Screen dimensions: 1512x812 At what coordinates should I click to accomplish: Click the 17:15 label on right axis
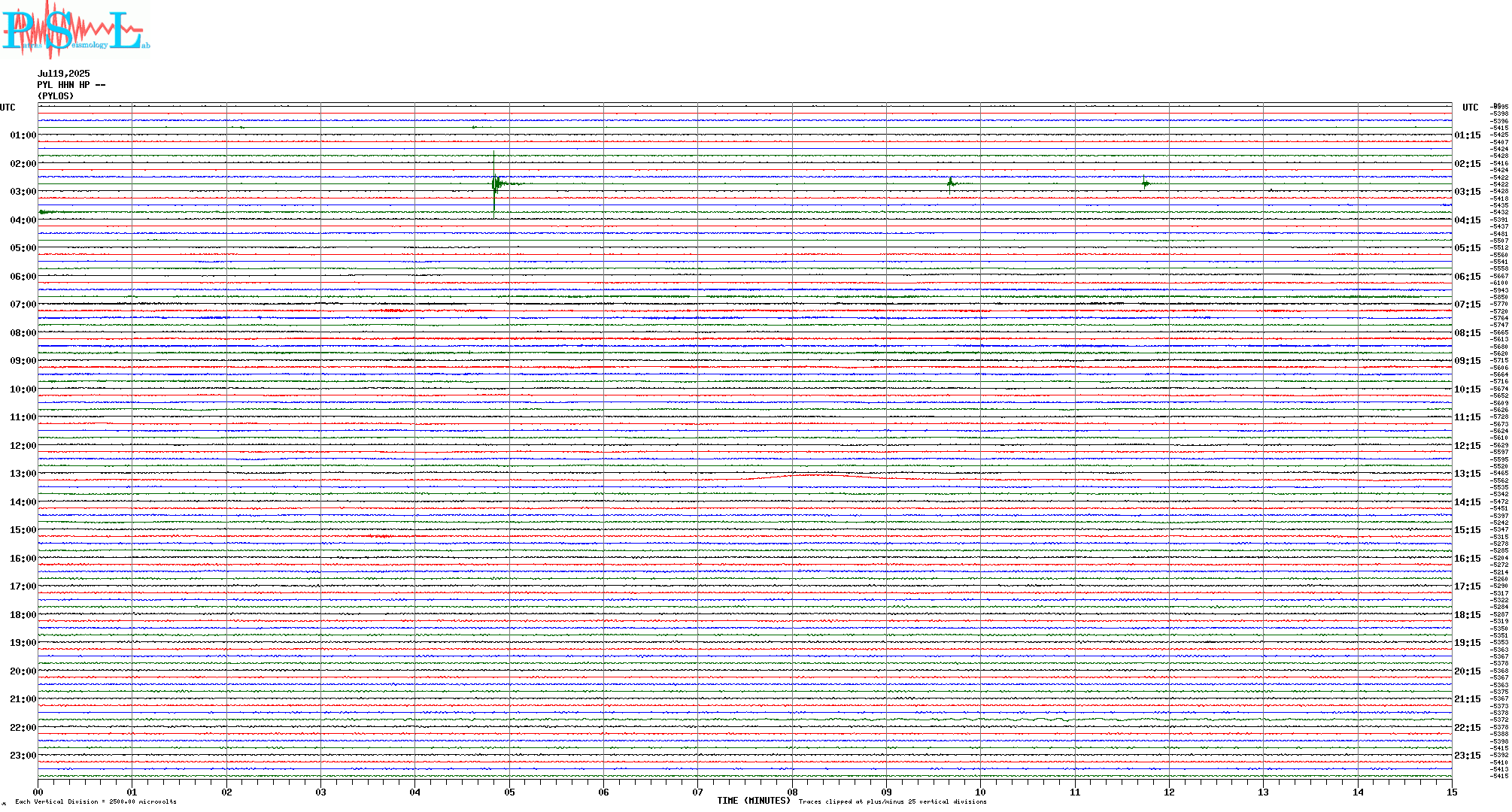point(1468,586)
